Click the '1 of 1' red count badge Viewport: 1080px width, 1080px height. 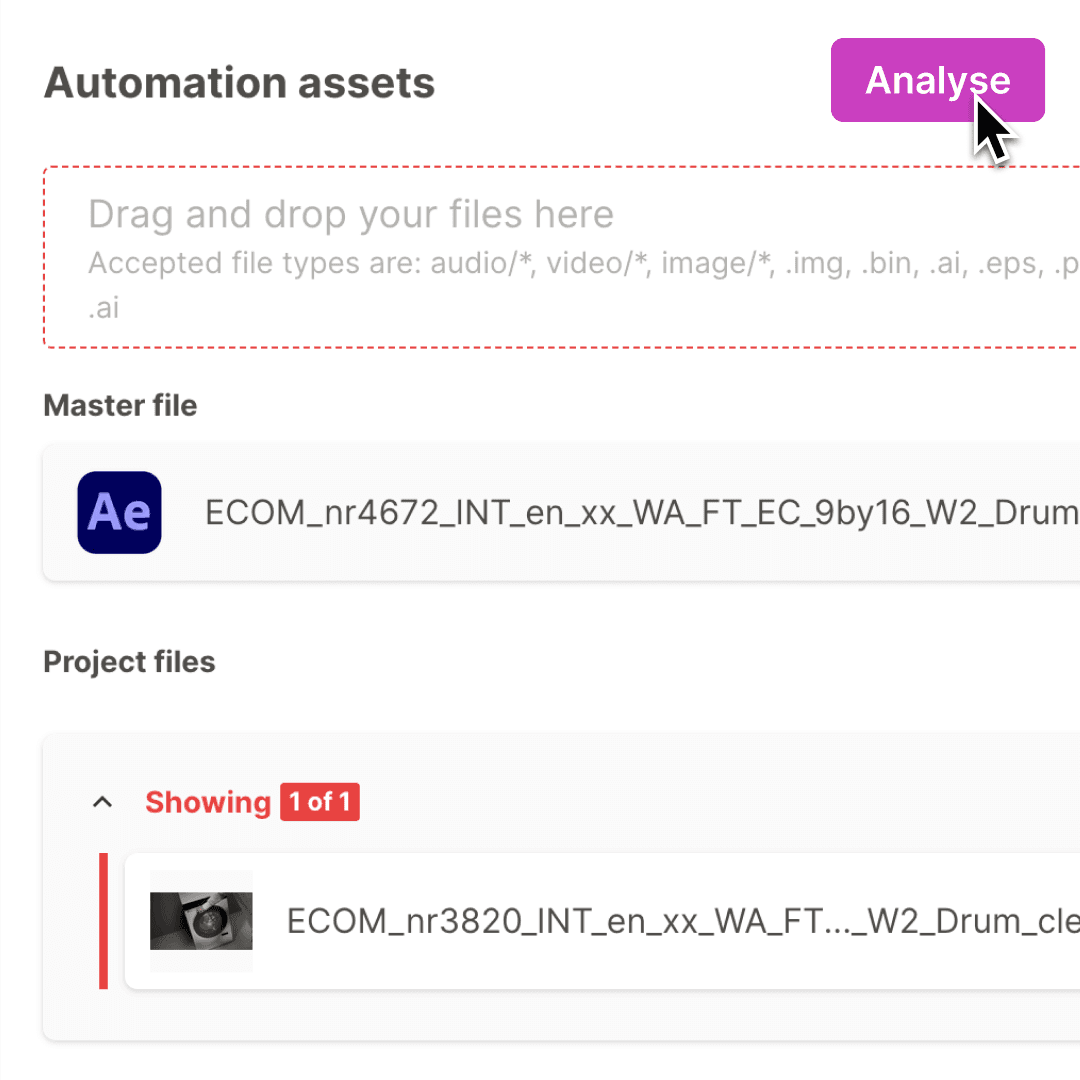320,801
